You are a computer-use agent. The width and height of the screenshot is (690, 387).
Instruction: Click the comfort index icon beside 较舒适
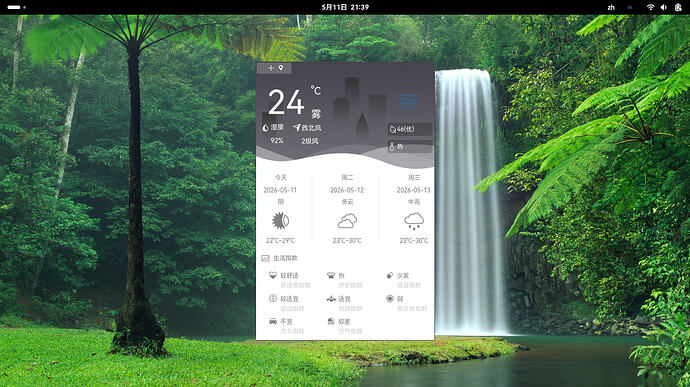pyautogui.click(x=273, y=275)
